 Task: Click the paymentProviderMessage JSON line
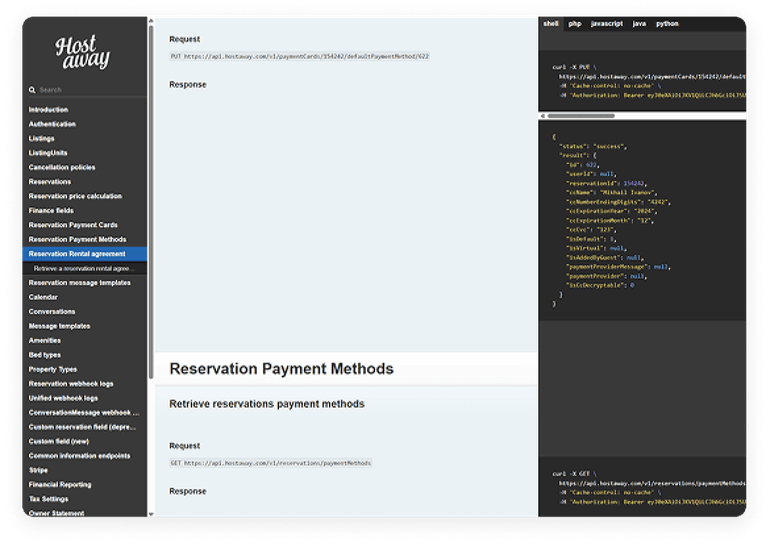point(618,267)
